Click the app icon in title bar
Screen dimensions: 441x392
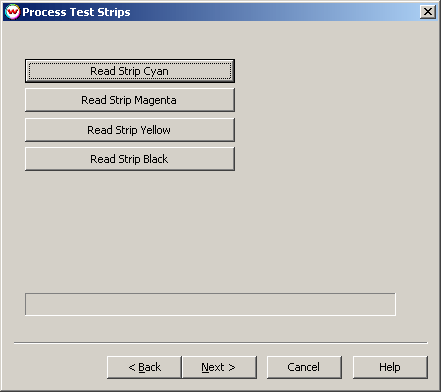pos(12,12)
